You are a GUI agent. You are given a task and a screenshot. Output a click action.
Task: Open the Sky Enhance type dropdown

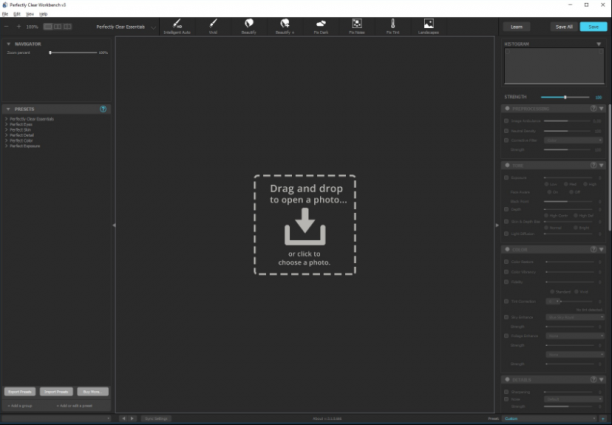(x=575, y=317)
